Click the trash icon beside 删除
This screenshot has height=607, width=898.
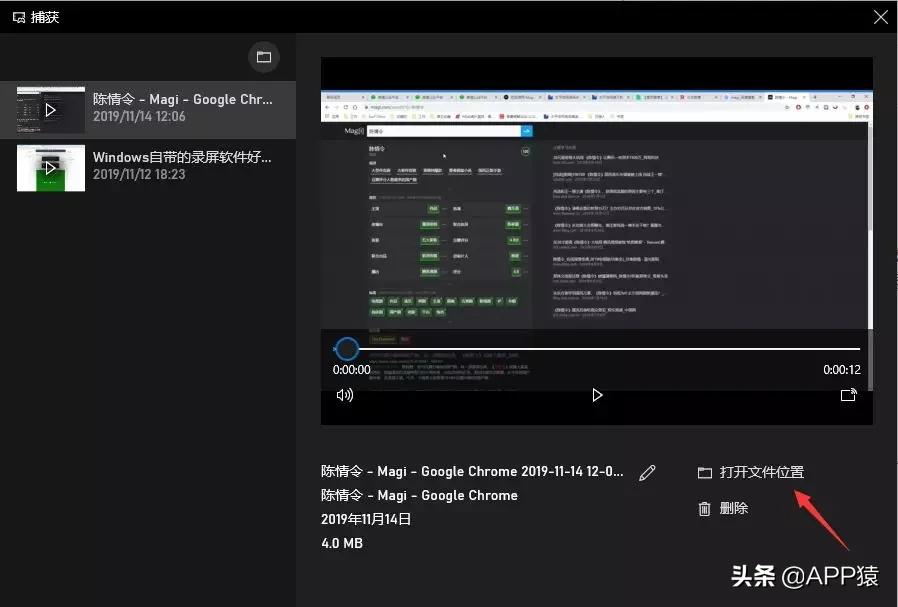tap(705, 508)
